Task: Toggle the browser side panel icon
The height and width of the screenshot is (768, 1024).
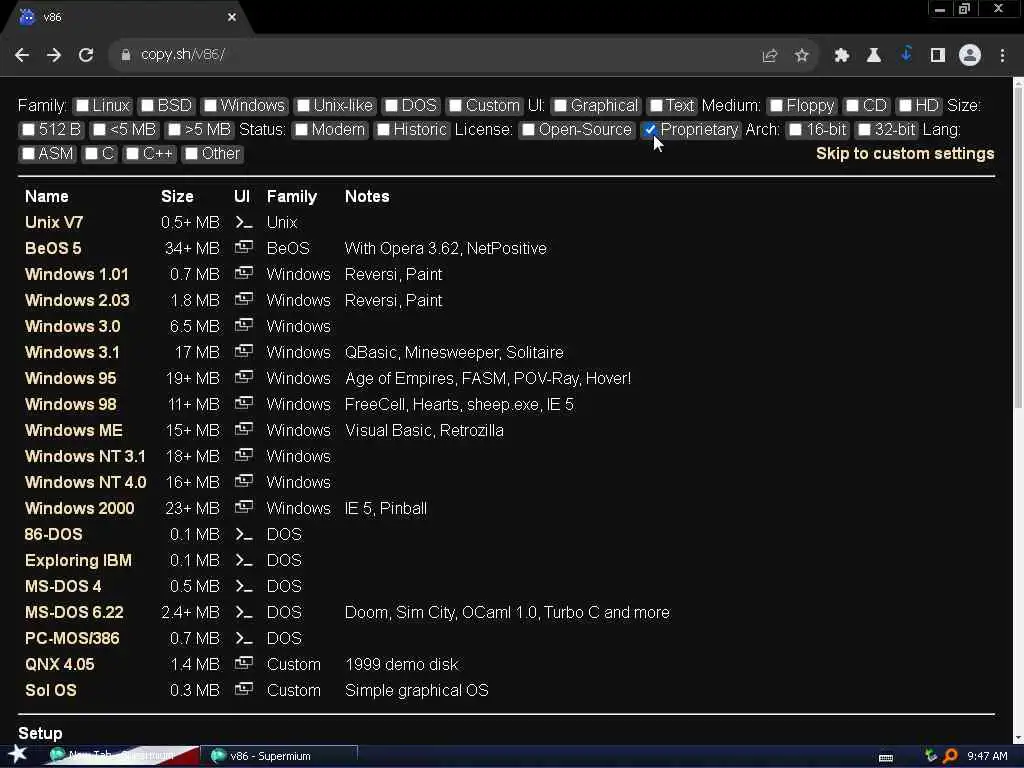Action: click(938, 56)
